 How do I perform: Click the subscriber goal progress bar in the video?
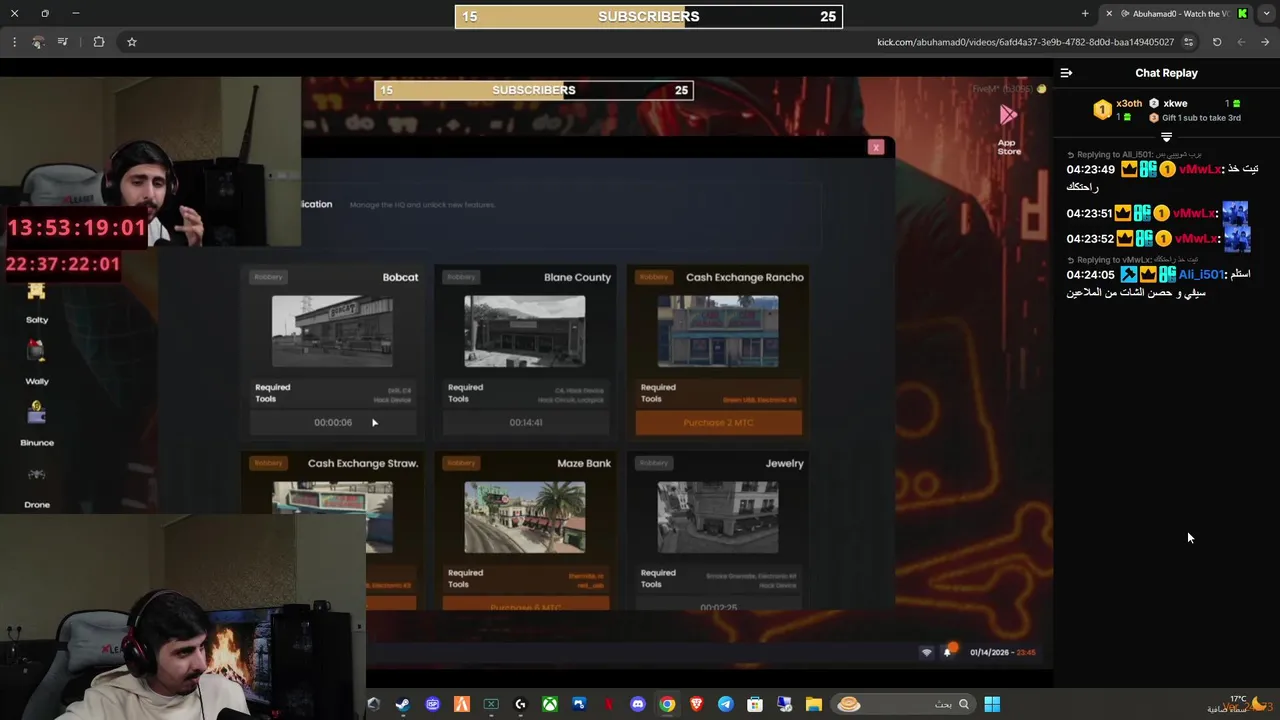[x=533, y=90]
